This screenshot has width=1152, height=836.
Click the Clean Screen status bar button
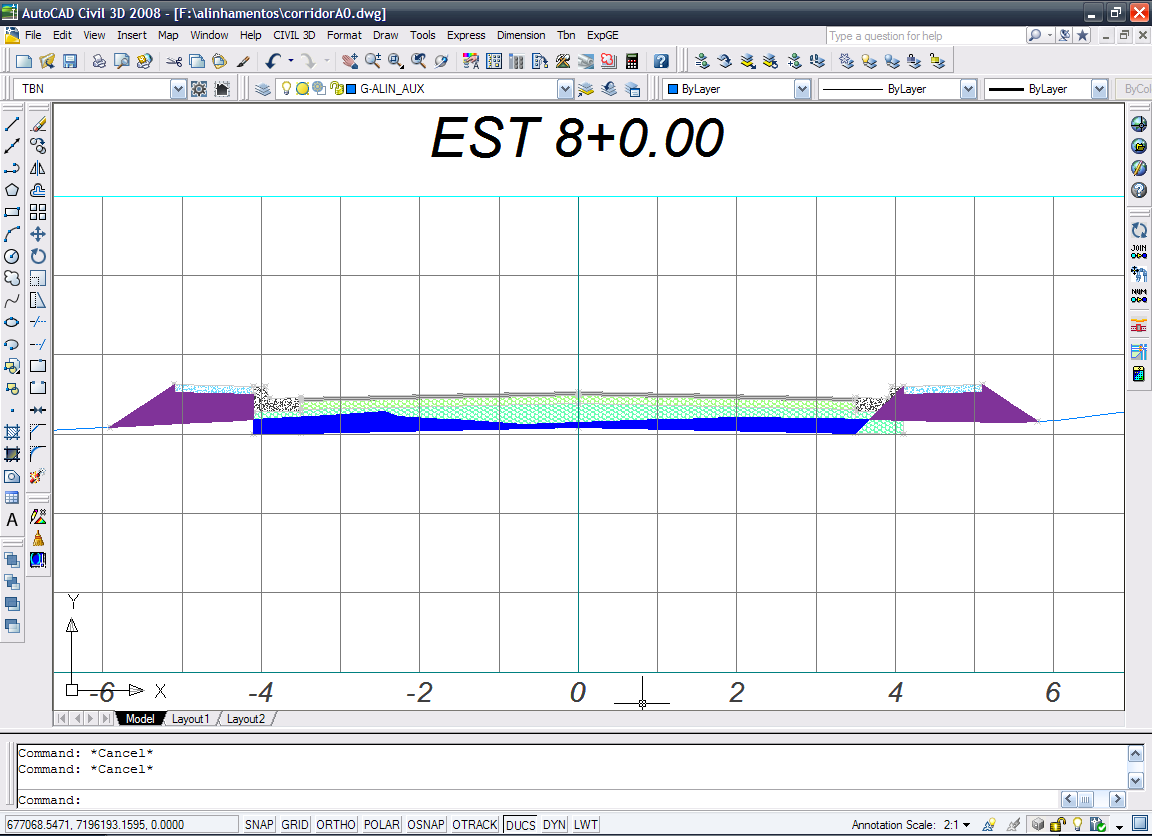pyautogui.click(x=1140, y=824)
